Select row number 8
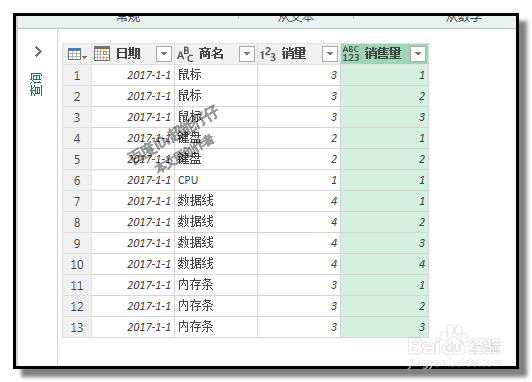Image resolution: width=532 pixels, height=382 pixels. pos(77,223)
